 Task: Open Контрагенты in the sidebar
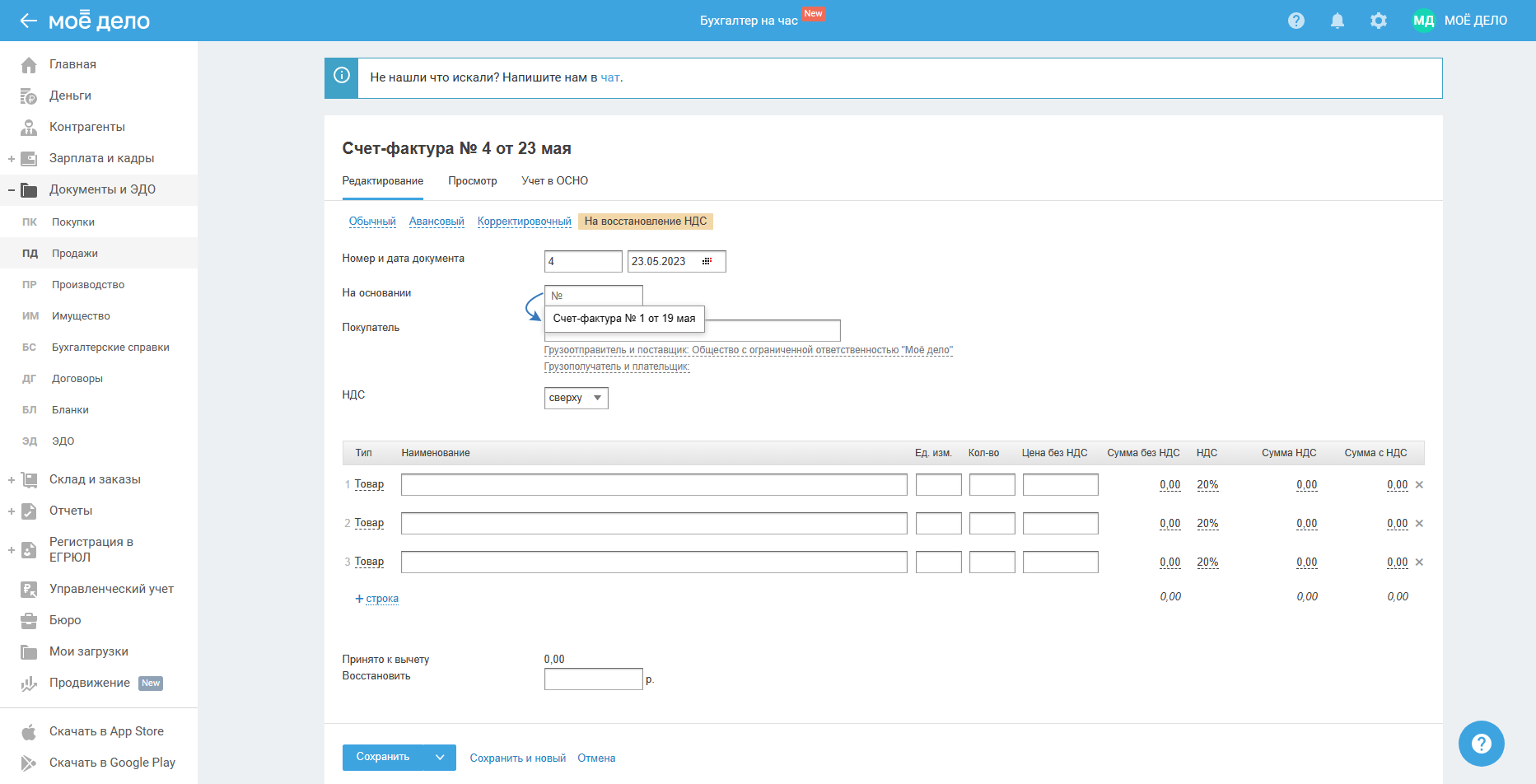(86, 127)
